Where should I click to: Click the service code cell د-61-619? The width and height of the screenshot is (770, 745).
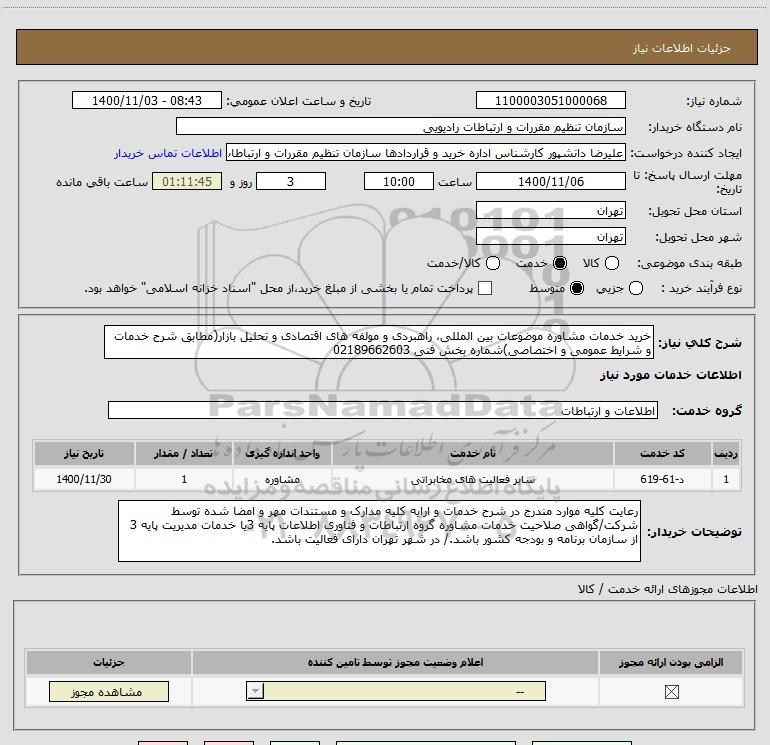(x=662, y=479)
